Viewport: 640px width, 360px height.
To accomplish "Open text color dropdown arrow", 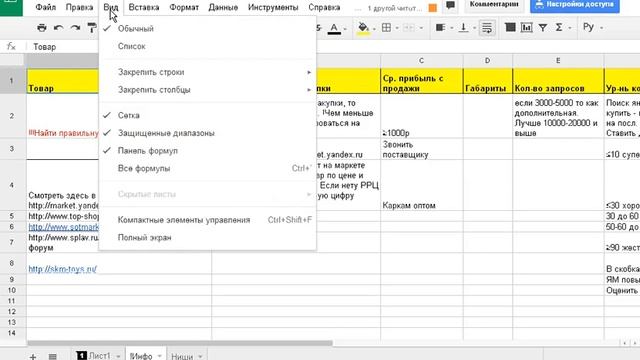I will [345, 29].
